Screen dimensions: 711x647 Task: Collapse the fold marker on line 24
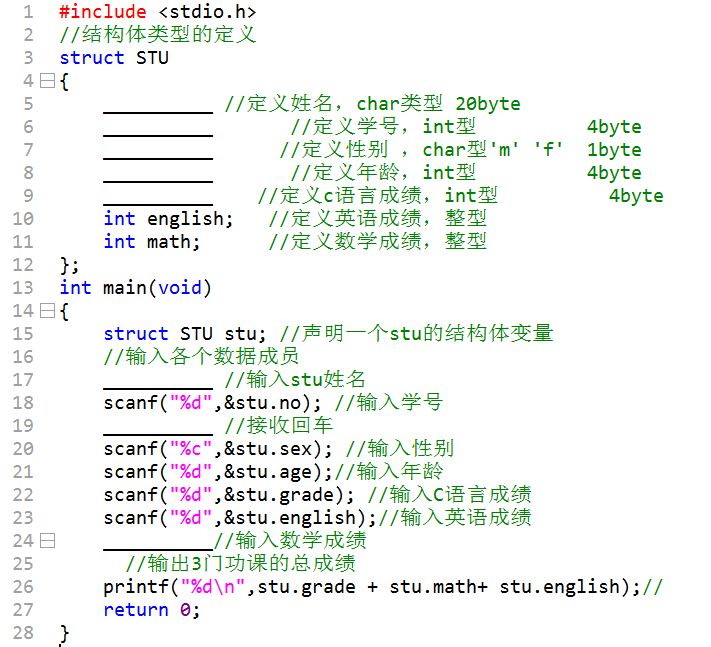(x=47, y=541)
